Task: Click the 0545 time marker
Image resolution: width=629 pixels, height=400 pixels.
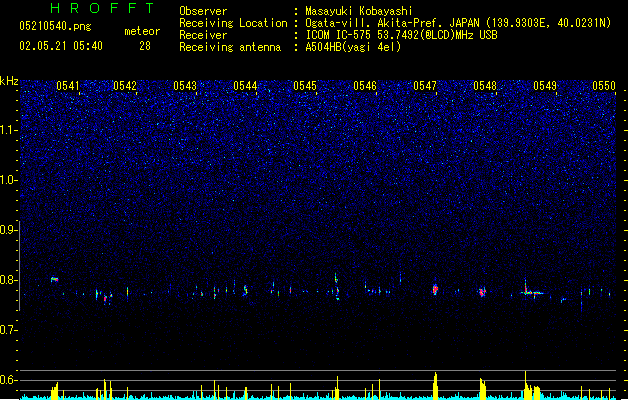Action: [305, 86]
